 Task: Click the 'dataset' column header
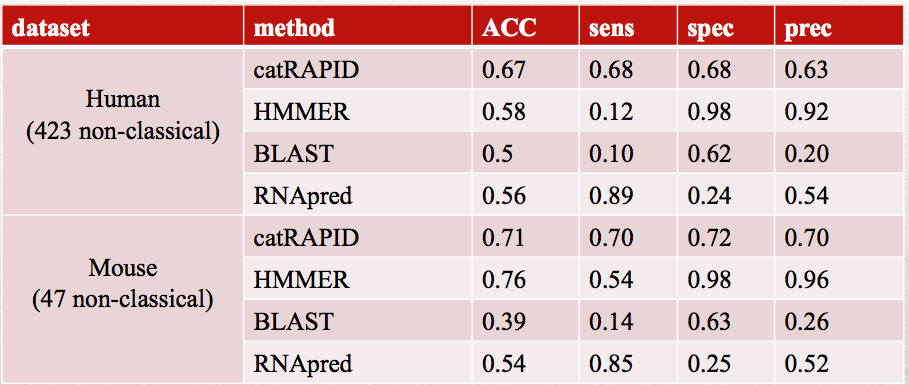coord(122,26)
